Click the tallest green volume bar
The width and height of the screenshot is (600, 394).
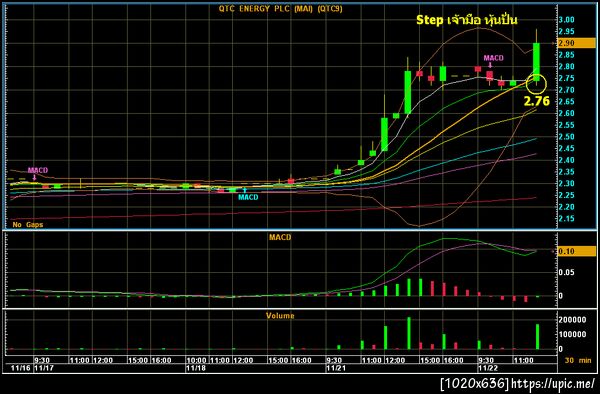pyautogui.click(x=409, y=333)
